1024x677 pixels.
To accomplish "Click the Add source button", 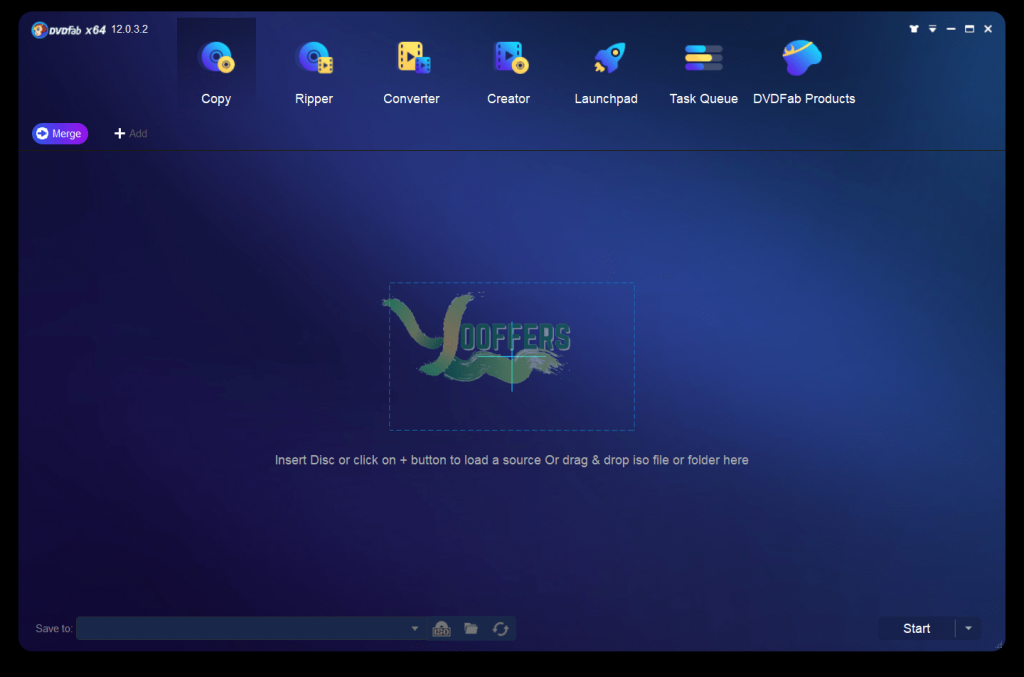I will coord(131,134).
